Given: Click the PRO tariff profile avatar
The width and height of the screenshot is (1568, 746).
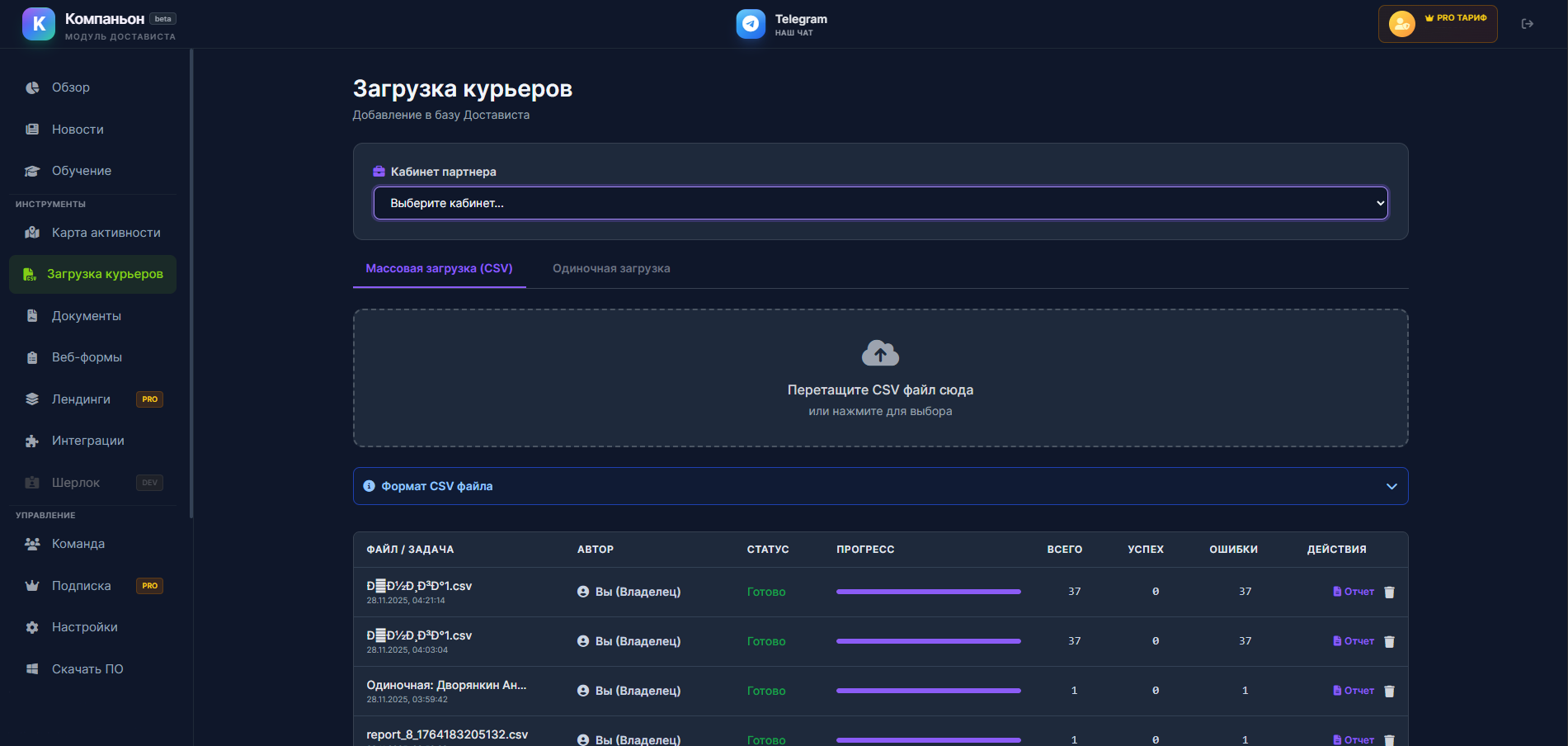Looking at the screenshot, I should click(1401, 24).
